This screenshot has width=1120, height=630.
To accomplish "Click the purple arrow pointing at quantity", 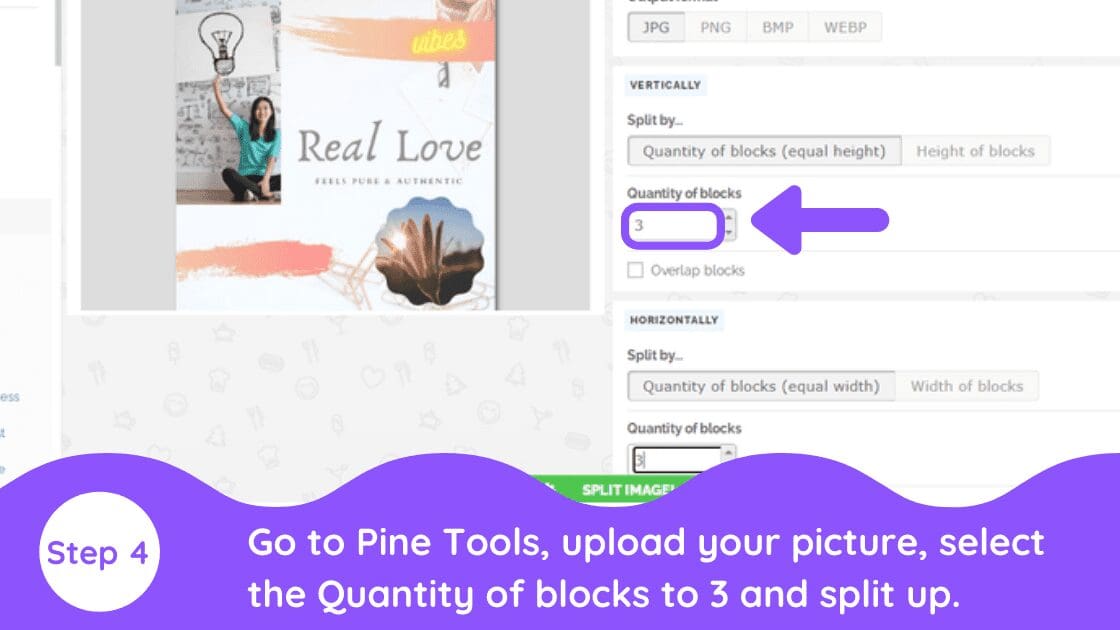I will 820,220.
